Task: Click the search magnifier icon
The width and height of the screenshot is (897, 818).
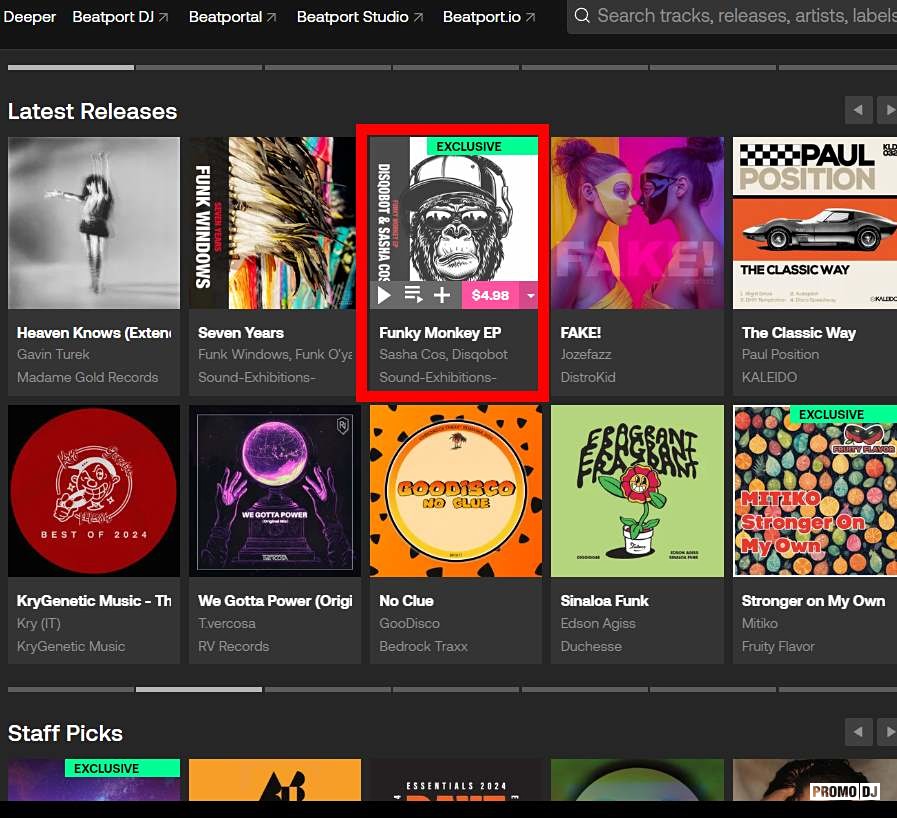Action: coord(582,16)
